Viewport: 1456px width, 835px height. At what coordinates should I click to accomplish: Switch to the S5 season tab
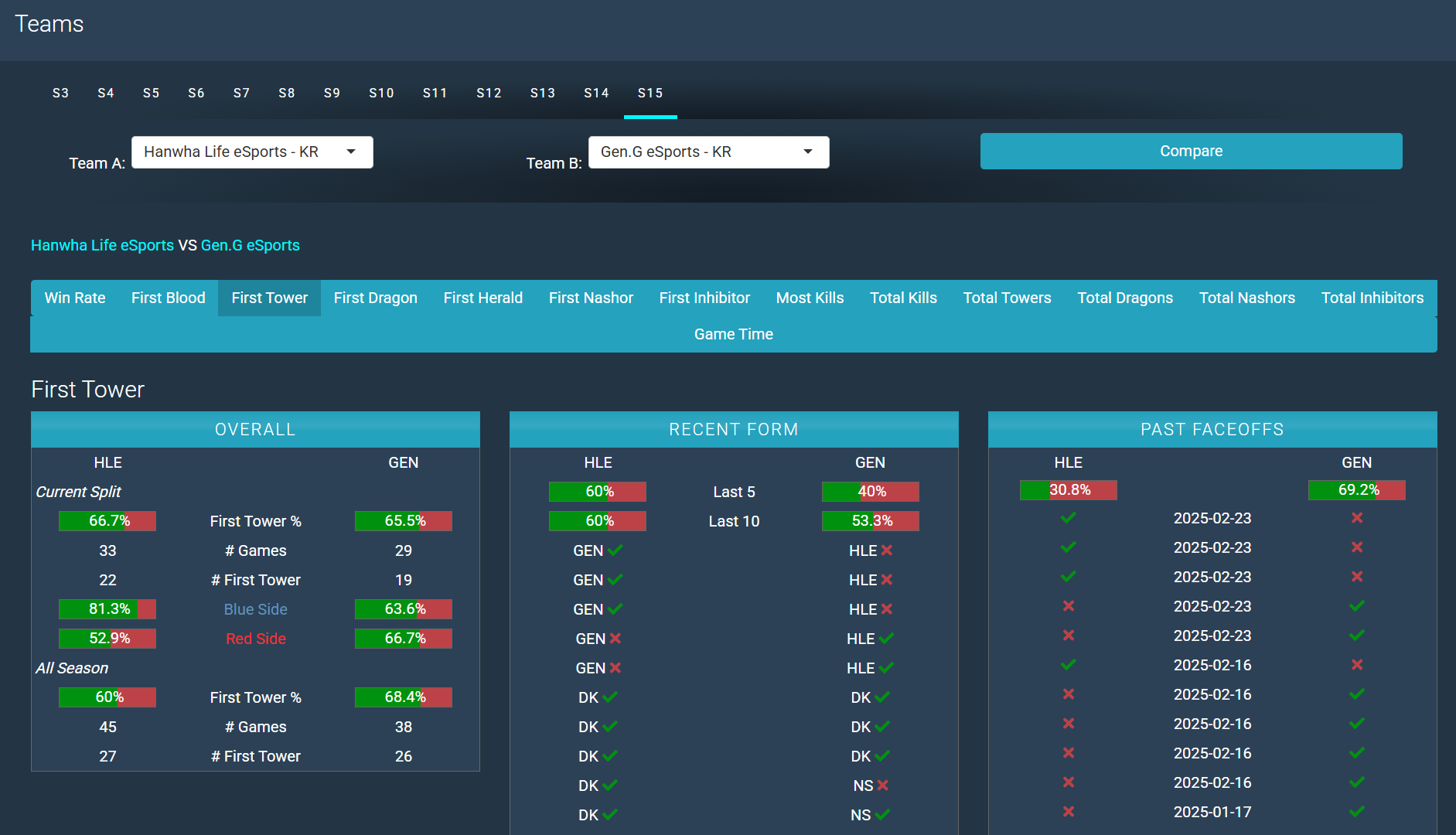coord(152,93)
